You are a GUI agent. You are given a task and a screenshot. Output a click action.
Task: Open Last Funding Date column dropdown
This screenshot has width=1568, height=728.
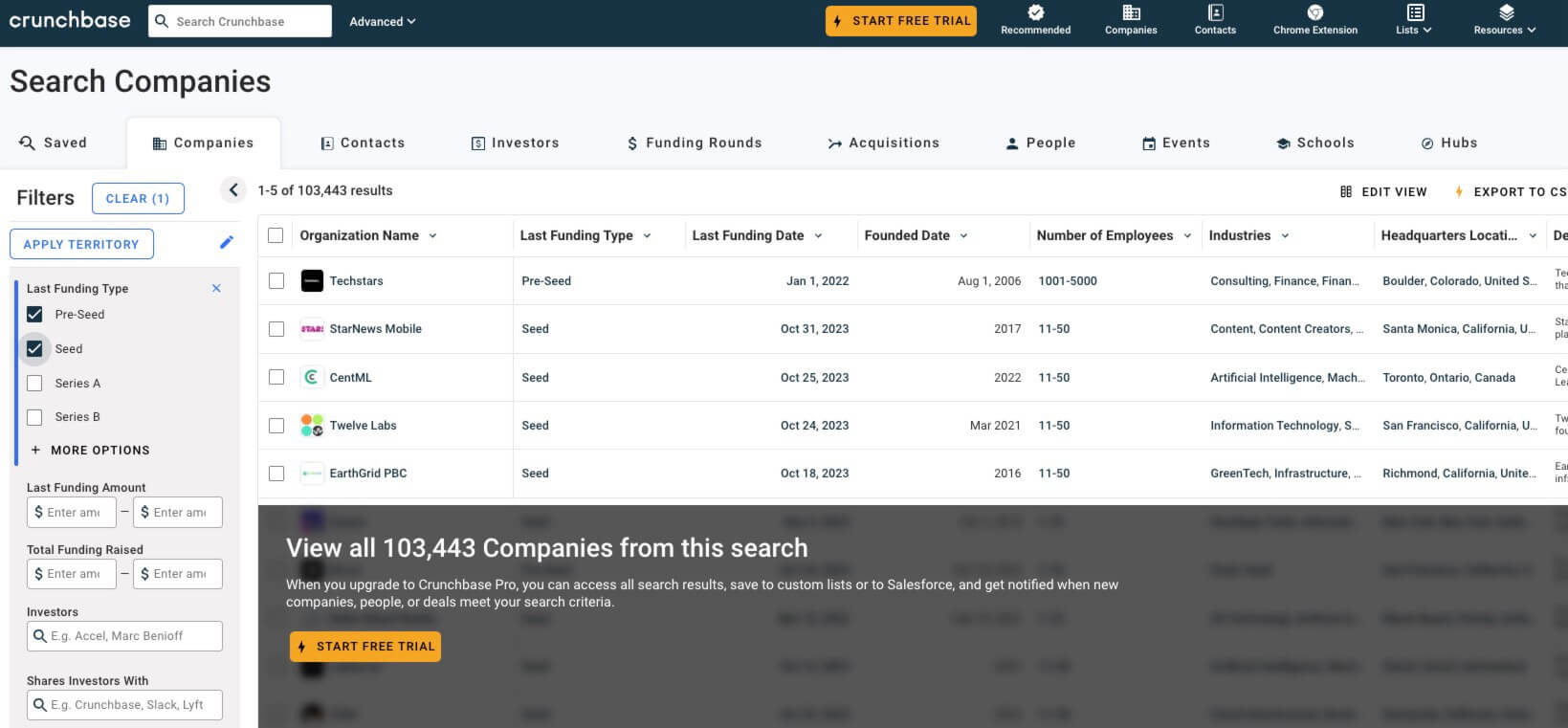(x=818, y=235)
